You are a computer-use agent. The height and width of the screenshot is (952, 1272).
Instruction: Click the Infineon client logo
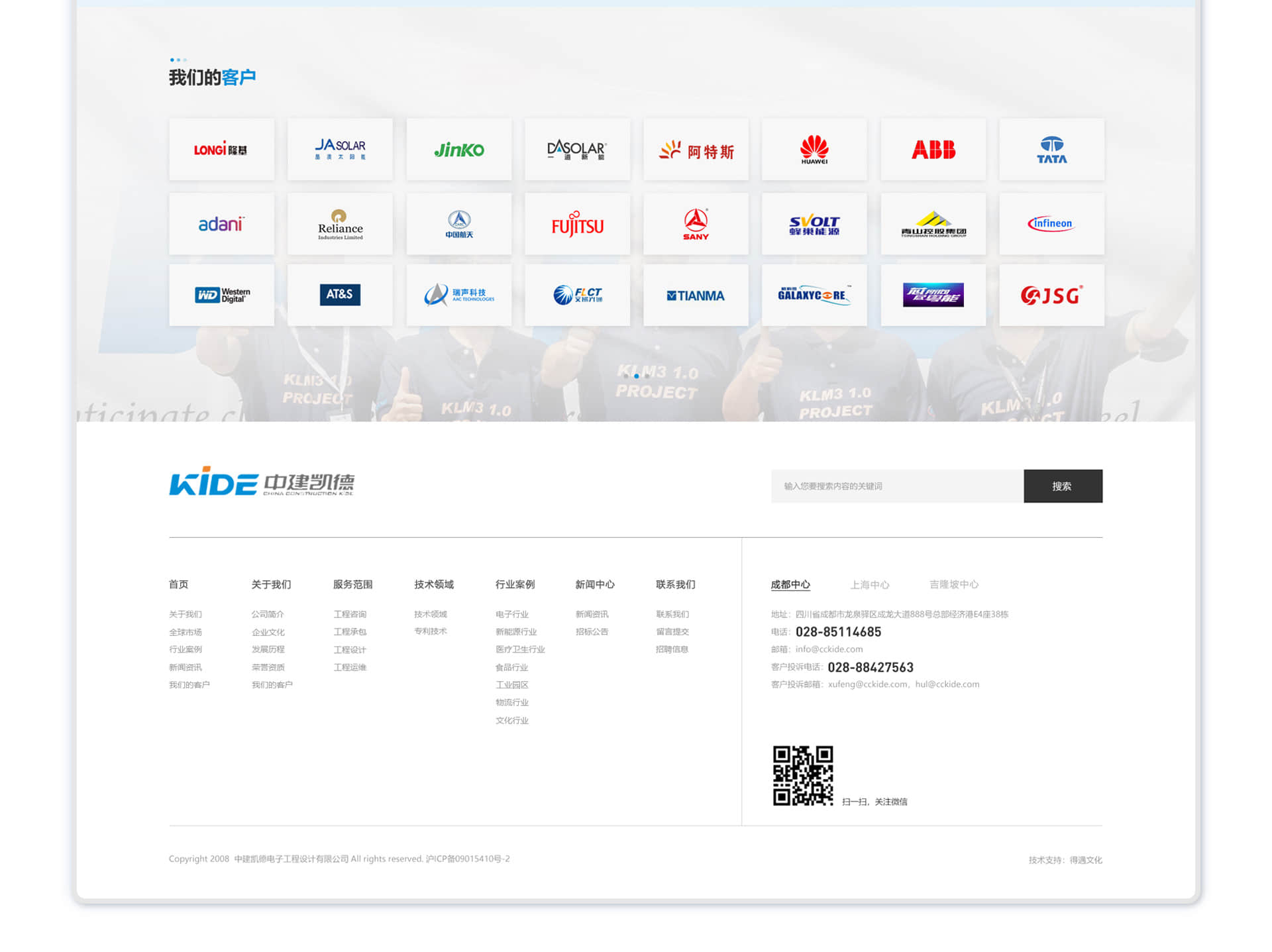coord(1051,224)
